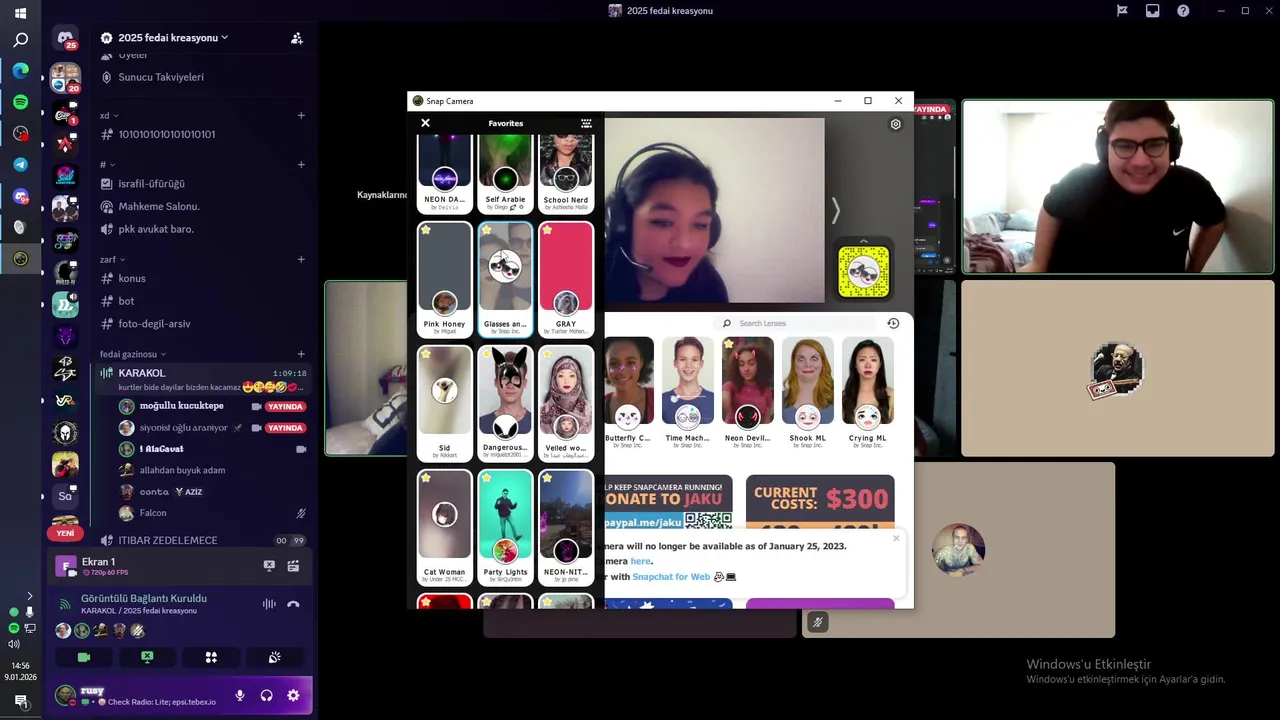Collapse the xd channel category
This screenshot has width=1280, height=720.
point(109,115)
